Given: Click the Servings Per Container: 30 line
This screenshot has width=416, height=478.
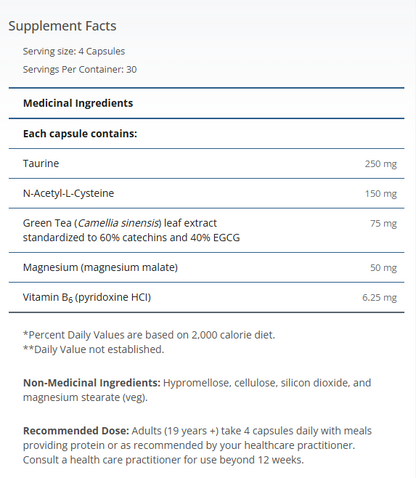Looking at the screenshot, I should [80, 69].
